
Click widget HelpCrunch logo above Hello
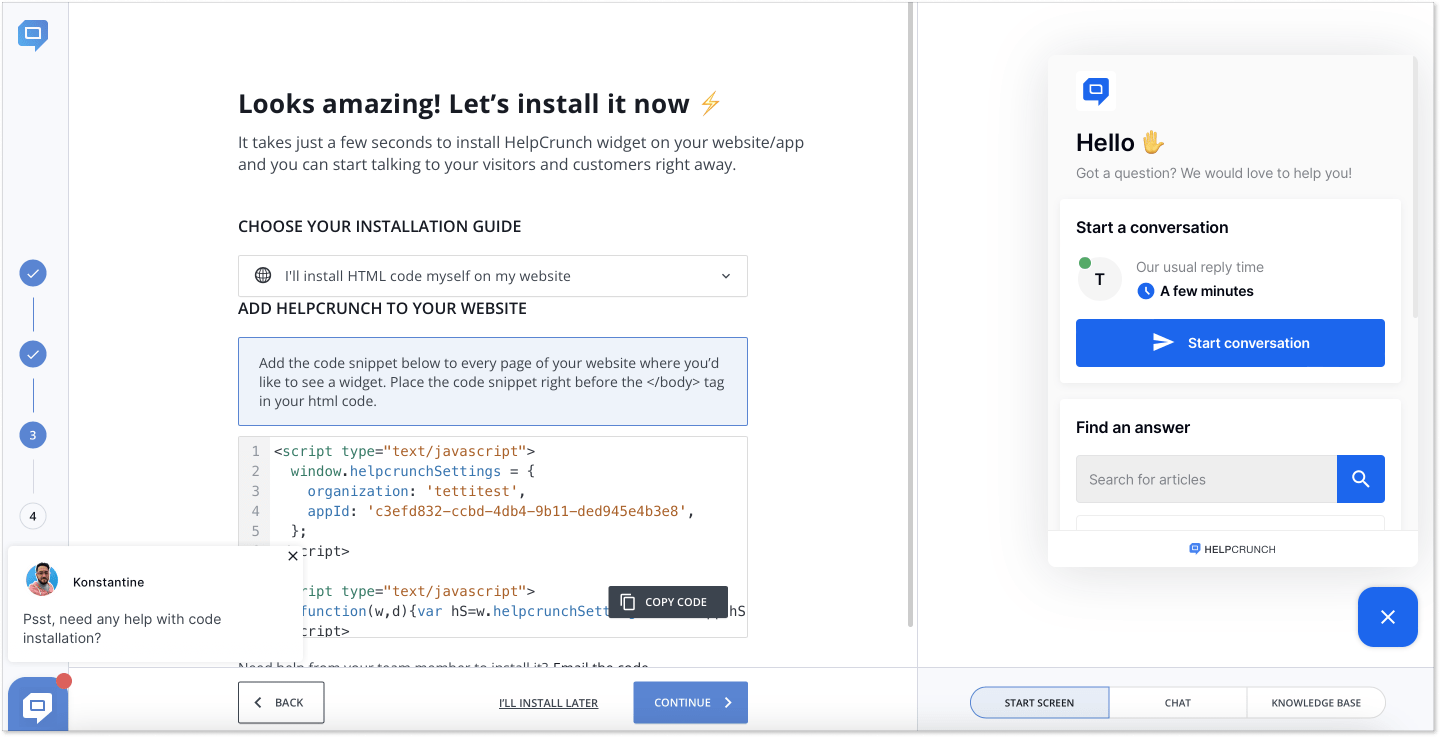point(1096,91)
